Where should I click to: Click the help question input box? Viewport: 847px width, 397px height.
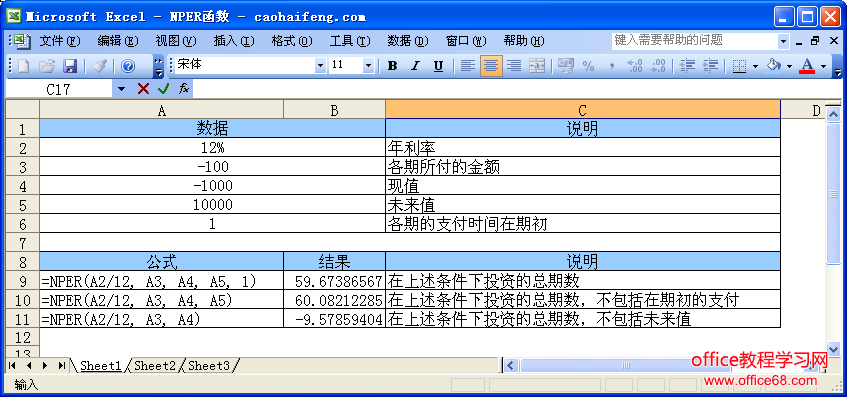(695, 41)
